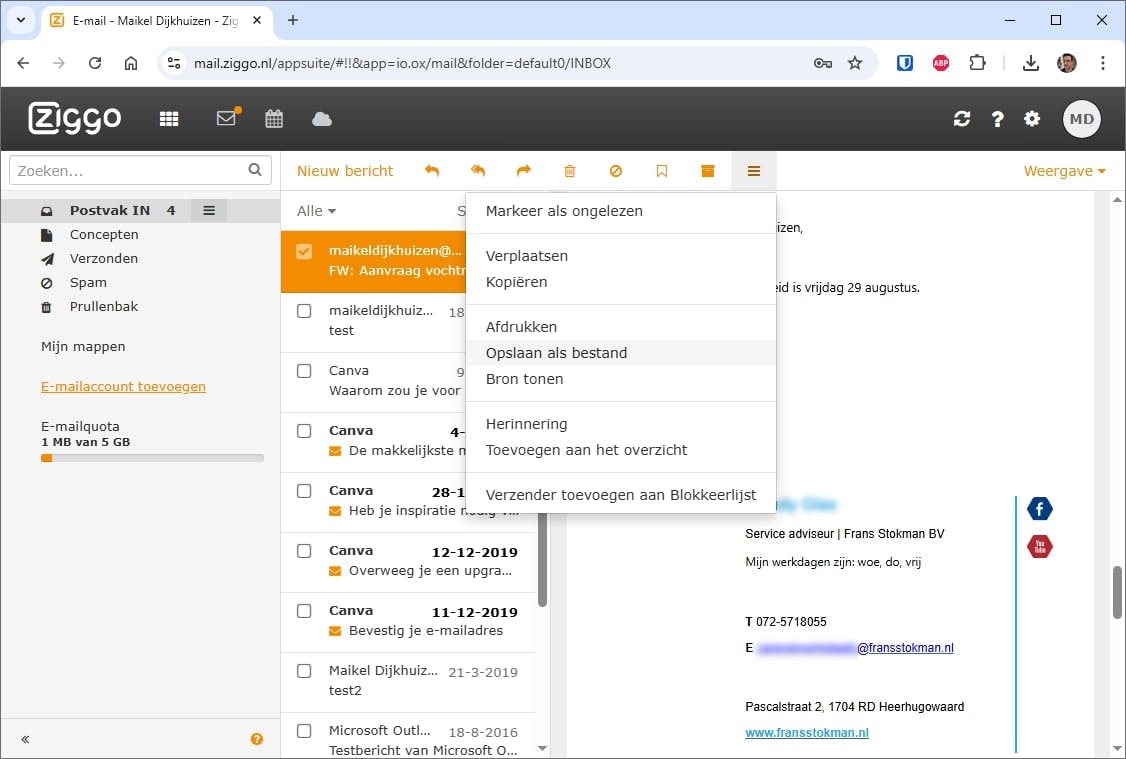The image size is (1126, 759).
Task: Refresh mail using the sync icon
Action: [962, 118]
